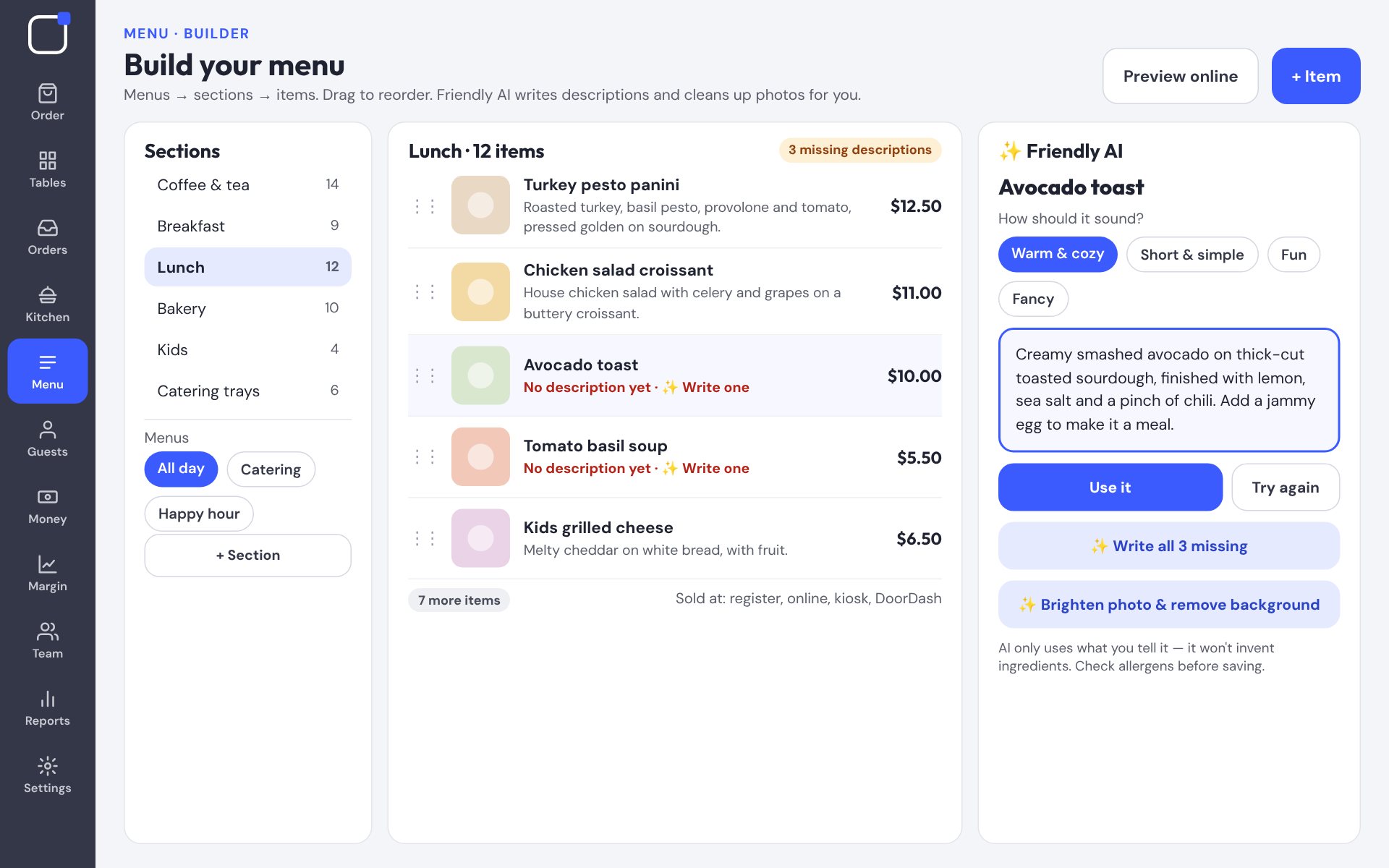
Task: Click drag handle for Kids grilled cheese
Action: [425, 538]
